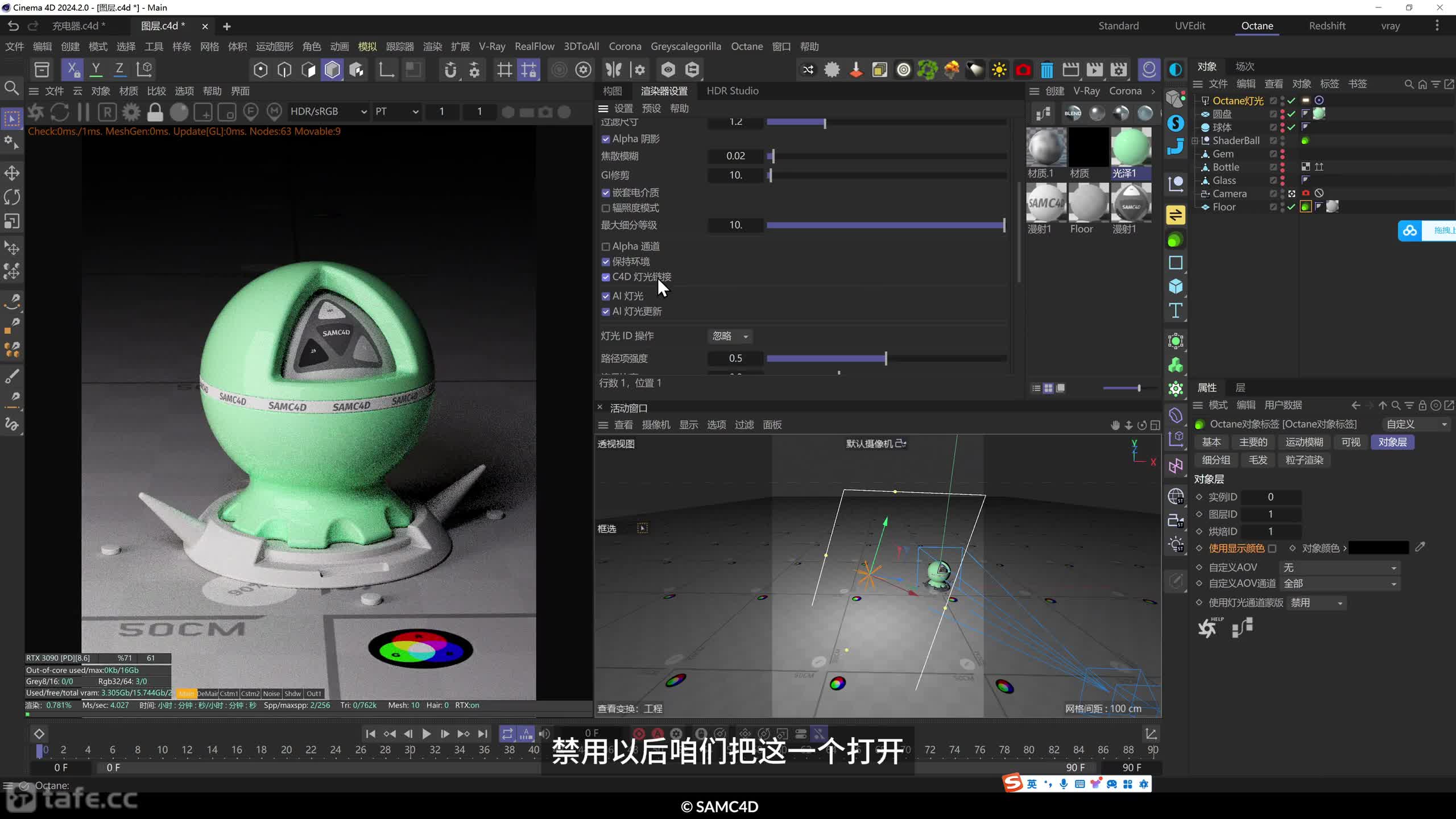Pause the Octane live viewer render
The width and height of the screenshot is (1456, 819).
[x=83, y=112]
